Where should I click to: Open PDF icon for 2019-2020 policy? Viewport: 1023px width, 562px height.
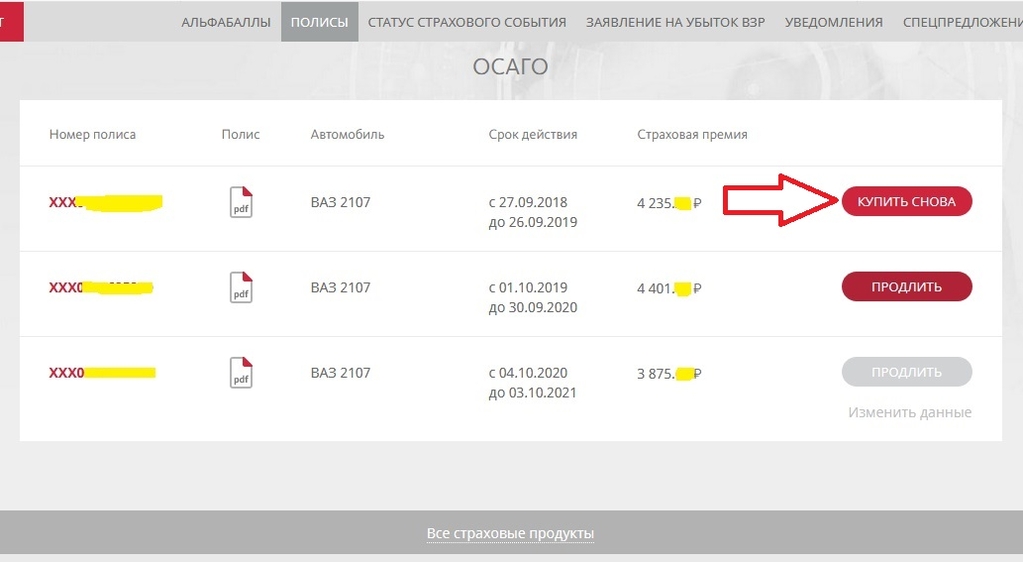point(241,287)
